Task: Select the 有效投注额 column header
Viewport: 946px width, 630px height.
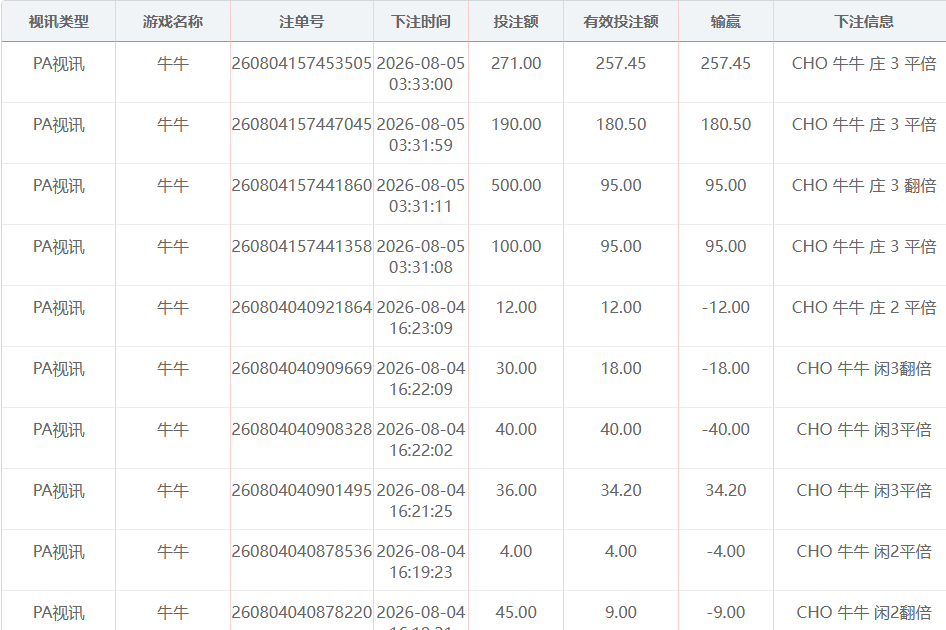Action: (621, 22)
